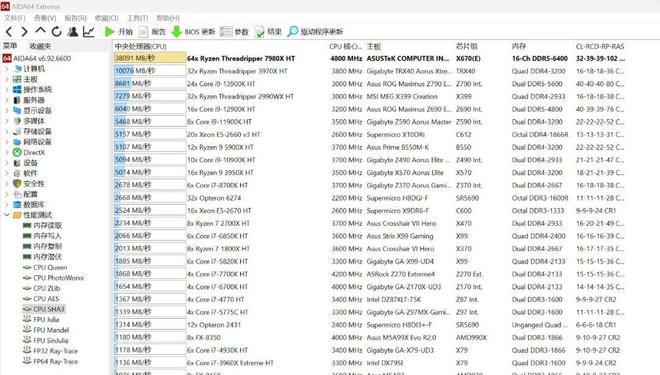The image size is (660, 375).
Task: Open the 内存读取 memory read benchmark
Action: click(x=42, y=226)
